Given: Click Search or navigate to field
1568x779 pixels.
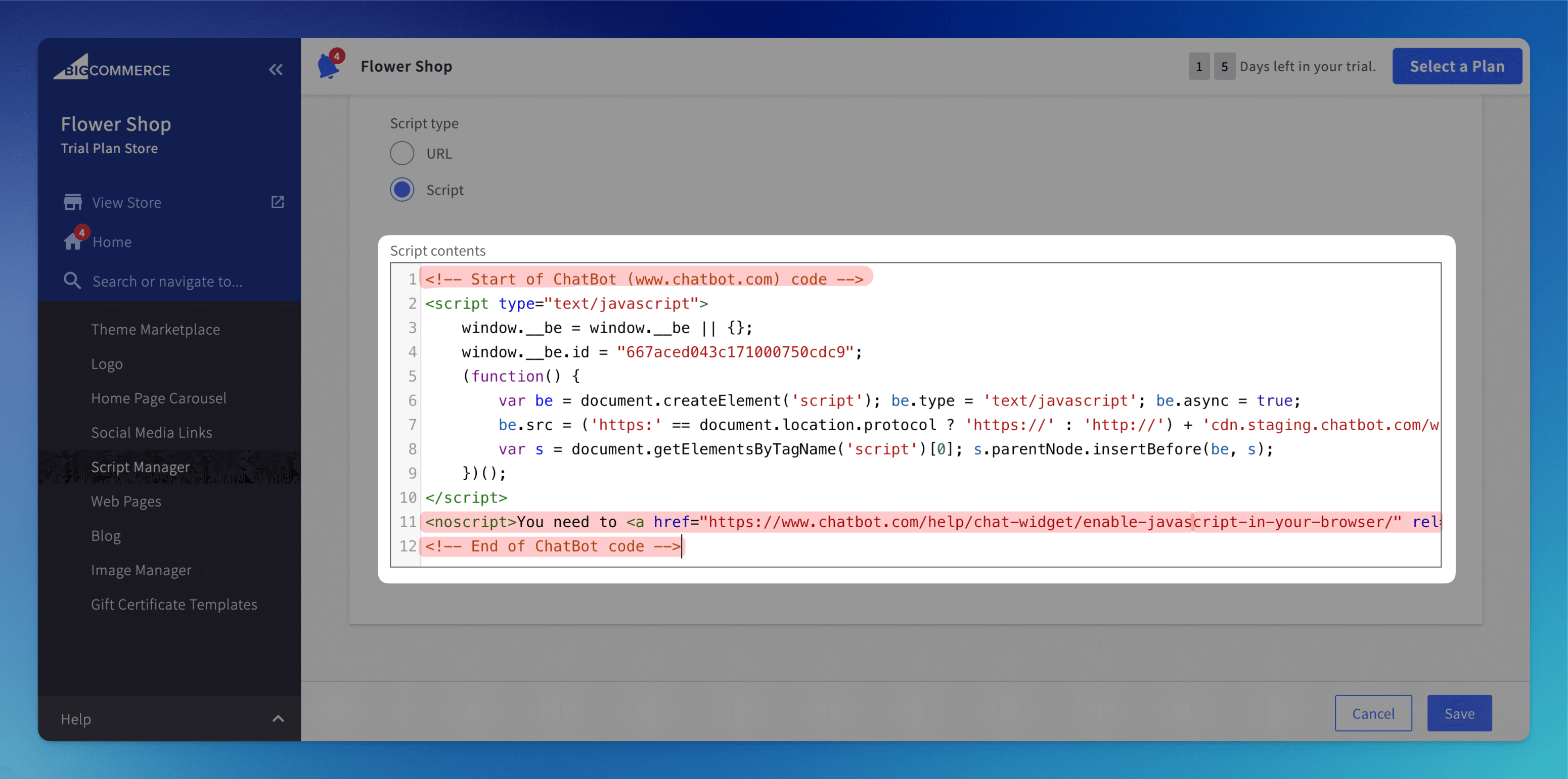Looking at the screenshot, I should tap(167, 281).
